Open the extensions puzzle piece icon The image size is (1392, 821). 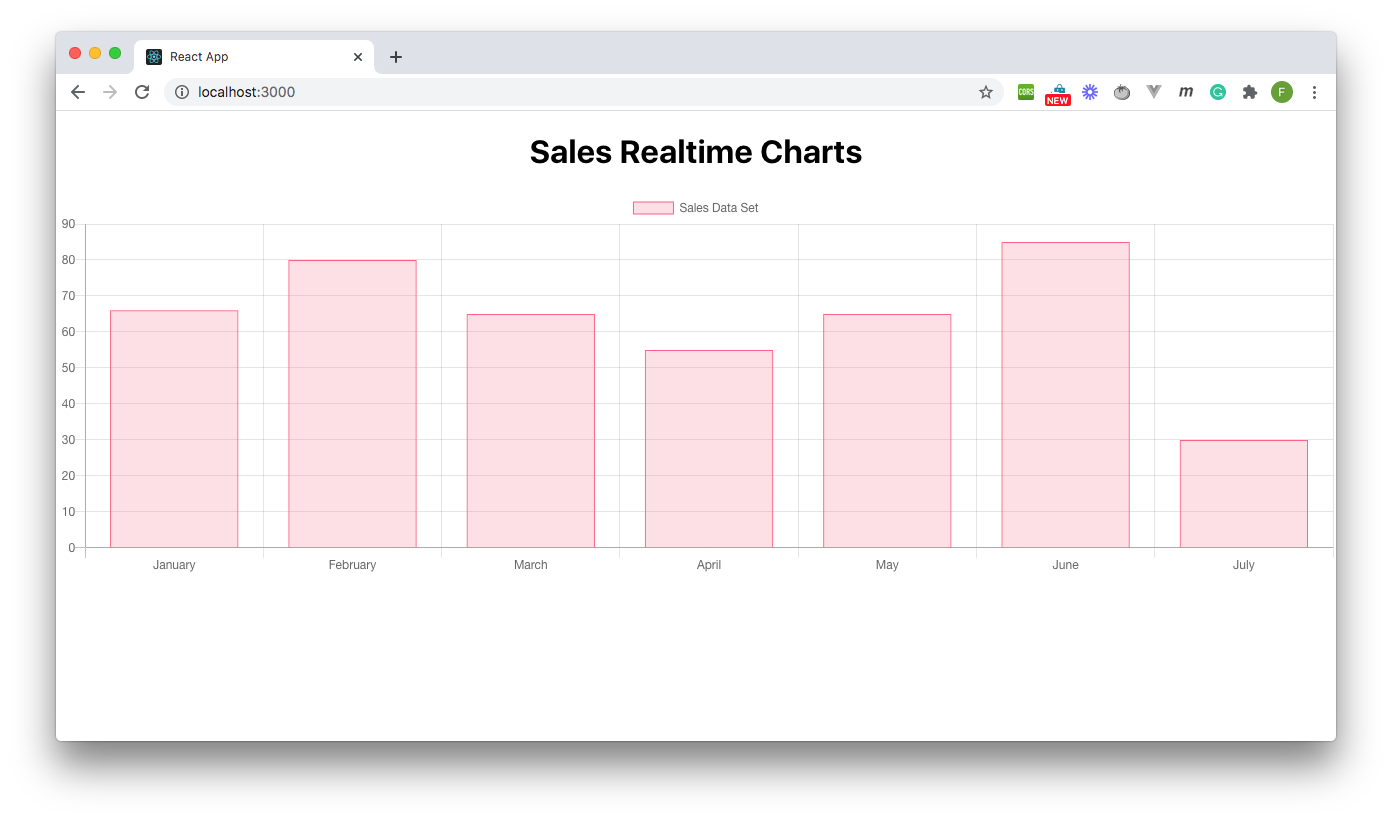coord(1250,91)
